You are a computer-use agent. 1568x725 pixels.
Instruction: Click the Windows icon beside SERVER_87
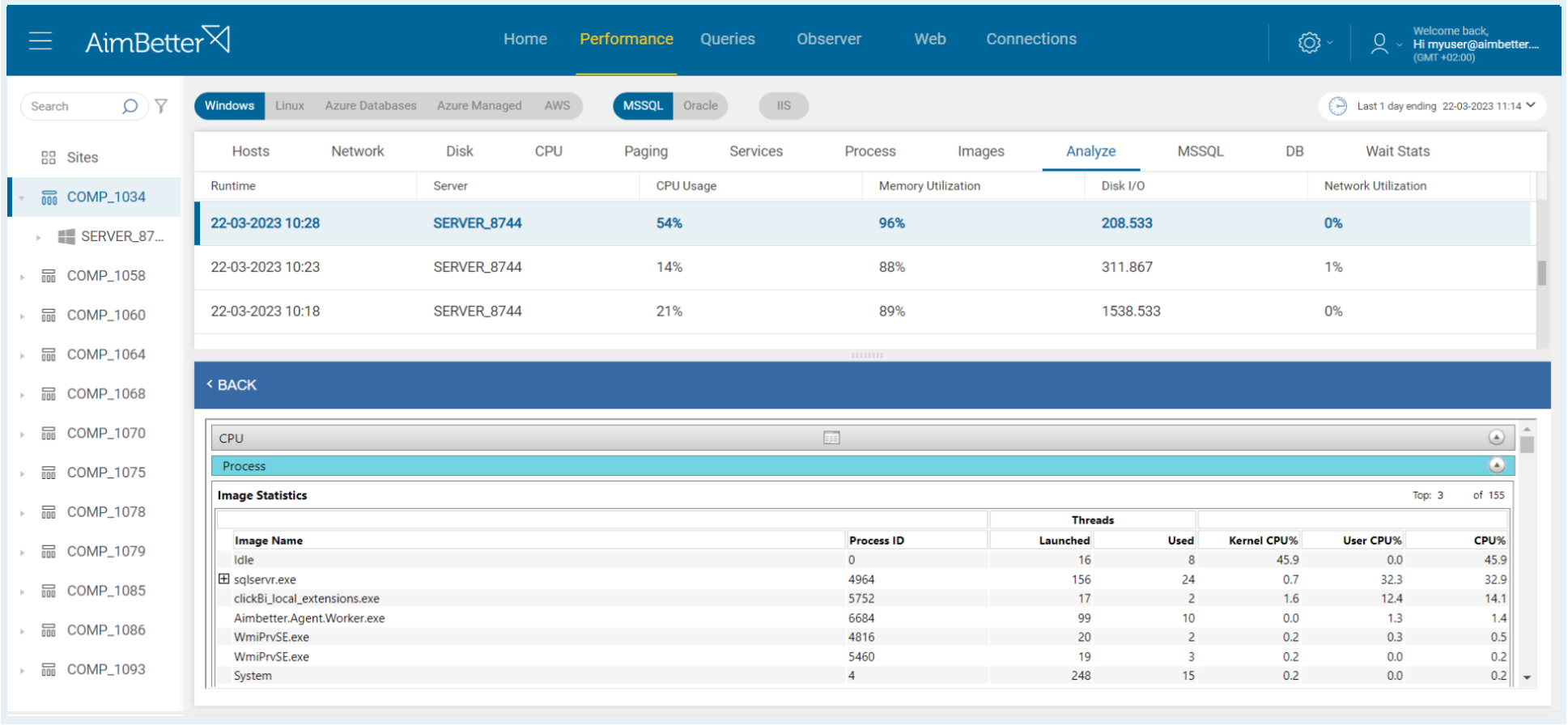[x=66, y=236]
